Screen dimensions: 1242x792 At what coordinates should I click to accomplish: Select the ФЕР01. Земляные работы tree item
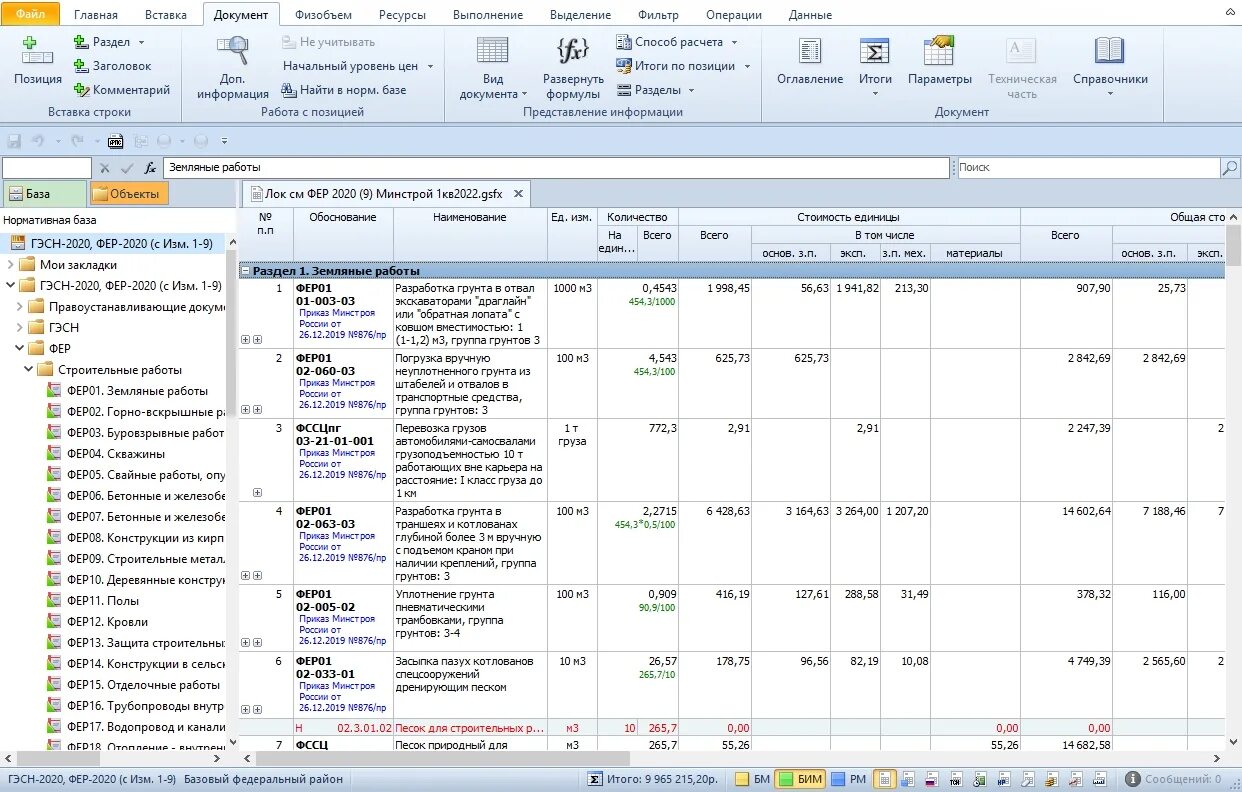tap(138, 391)
